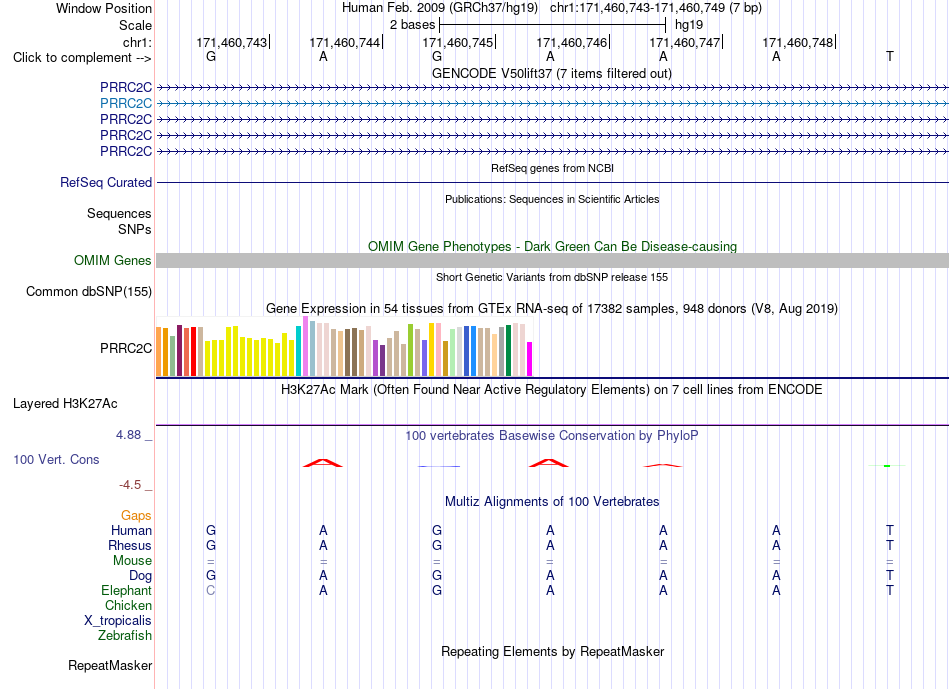Click the 'Click to complement -->' label
Image resolution: width=950 pixels, height=689 pixels.
click(x=82, y=58)
